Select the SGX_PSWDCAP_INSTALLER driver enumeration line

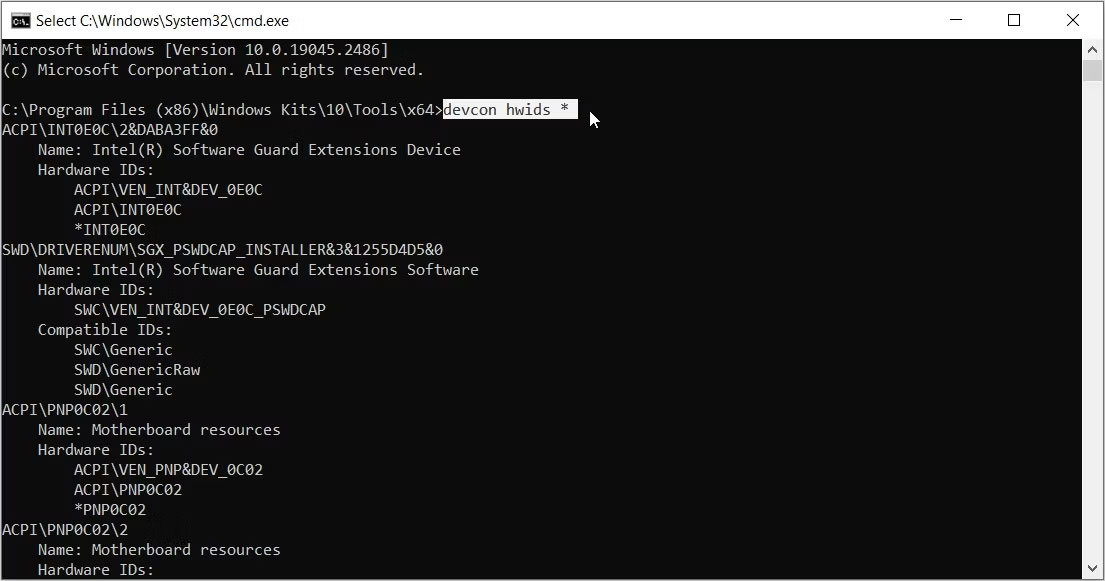(x=222, y=249)
